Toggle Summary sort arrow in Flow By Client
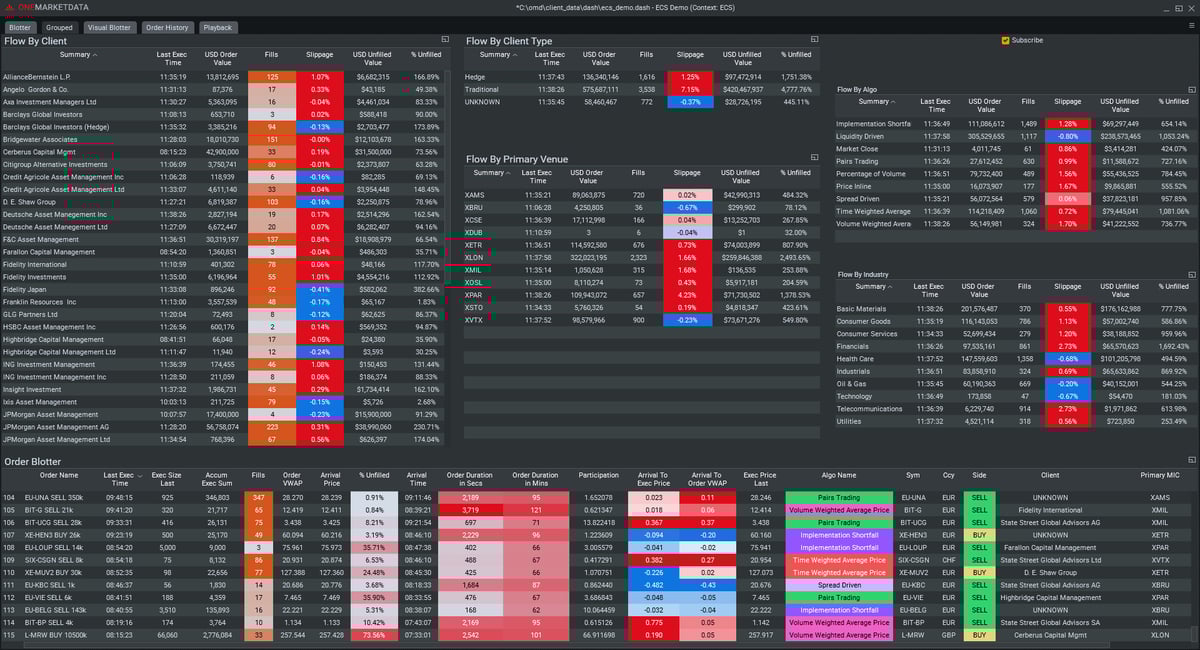The image size is (1200, 650). point(95,55)
